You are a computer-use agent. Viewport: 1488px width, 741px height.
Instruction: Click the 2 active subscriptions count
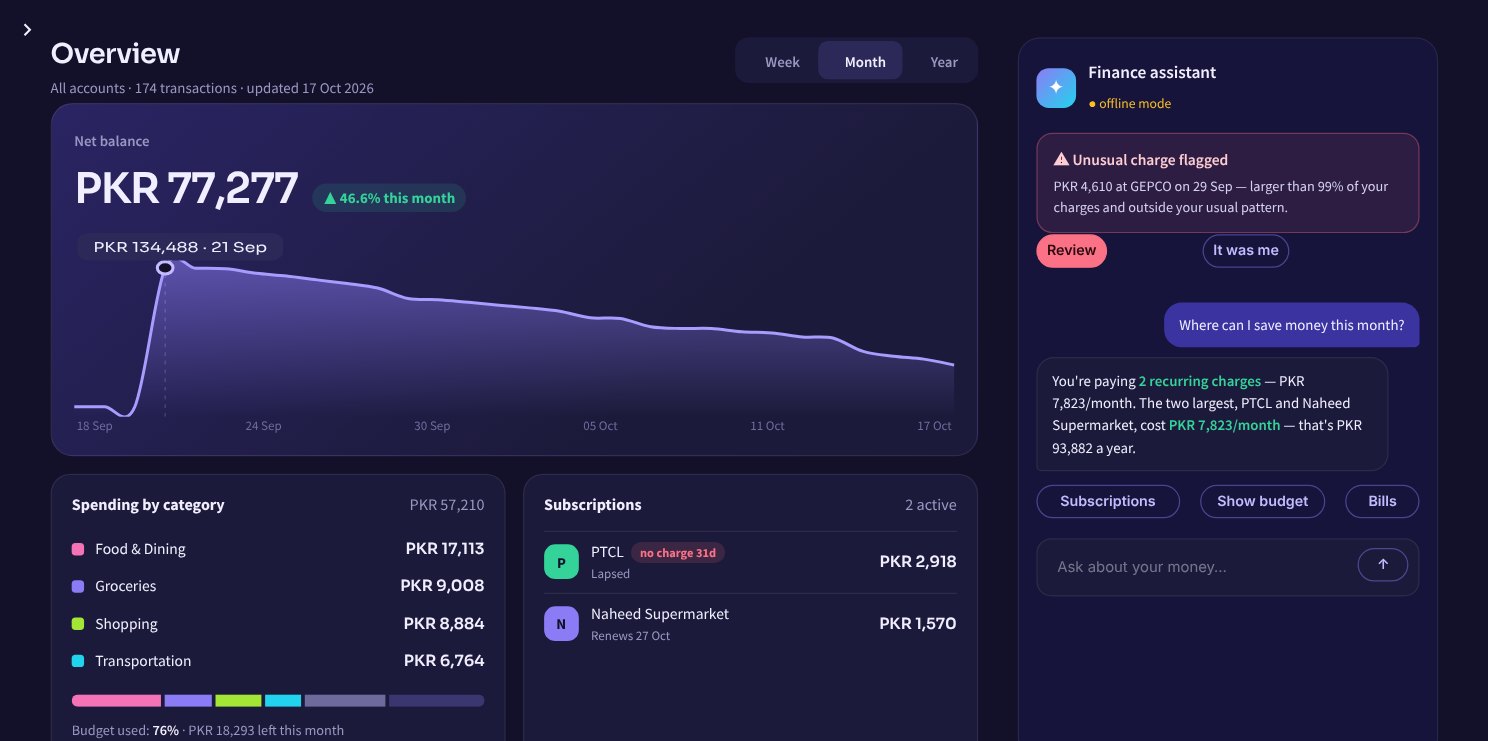pyautogui.click(x=930, y=505)
